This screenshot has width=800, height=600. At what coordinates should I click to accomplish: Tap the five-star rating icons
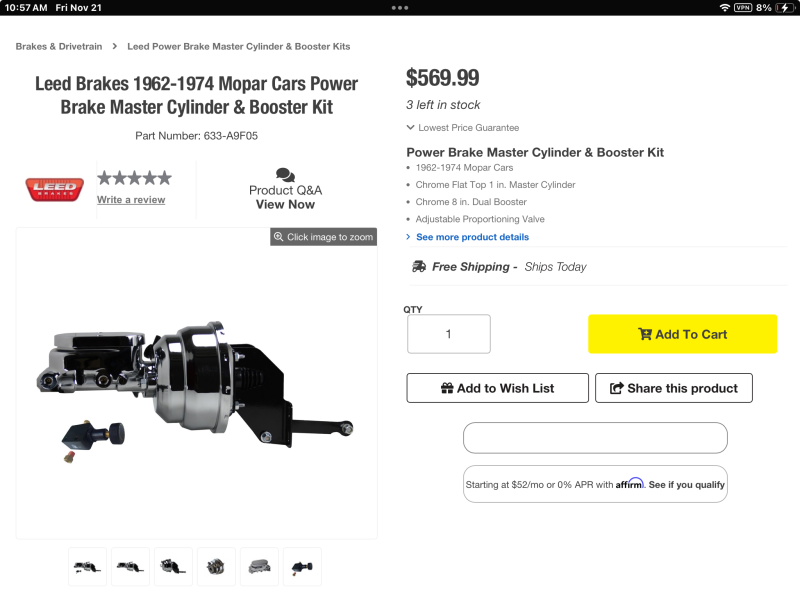[134, 178]
